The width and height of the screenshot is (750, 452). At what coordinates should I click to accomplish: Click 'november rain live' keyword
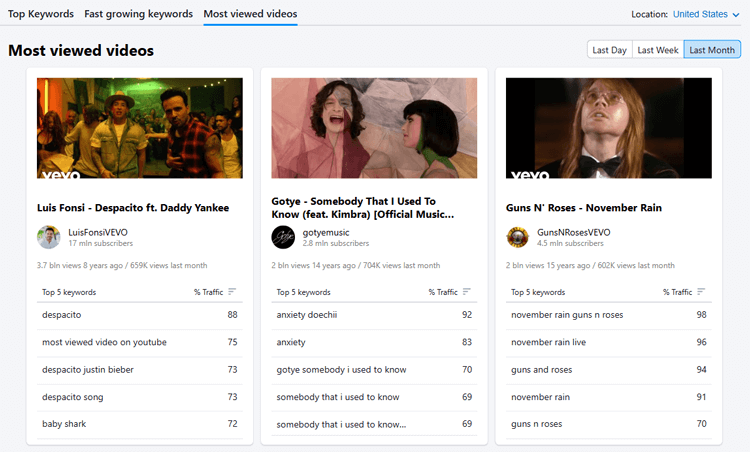(x=548, y=342)
